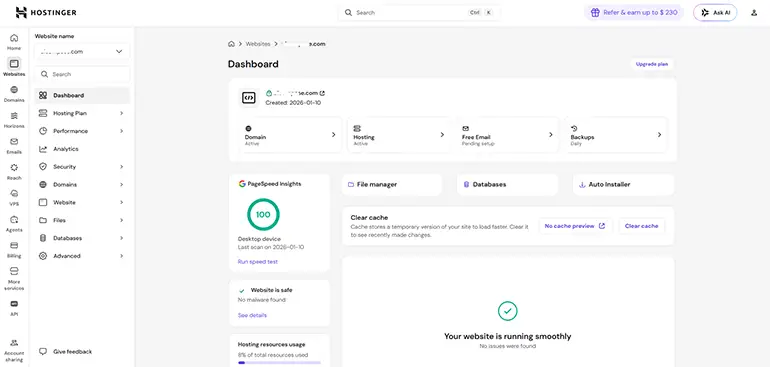
Task: Click 'Your website is running smoothly' text
Action: click(x=507, y=337)
